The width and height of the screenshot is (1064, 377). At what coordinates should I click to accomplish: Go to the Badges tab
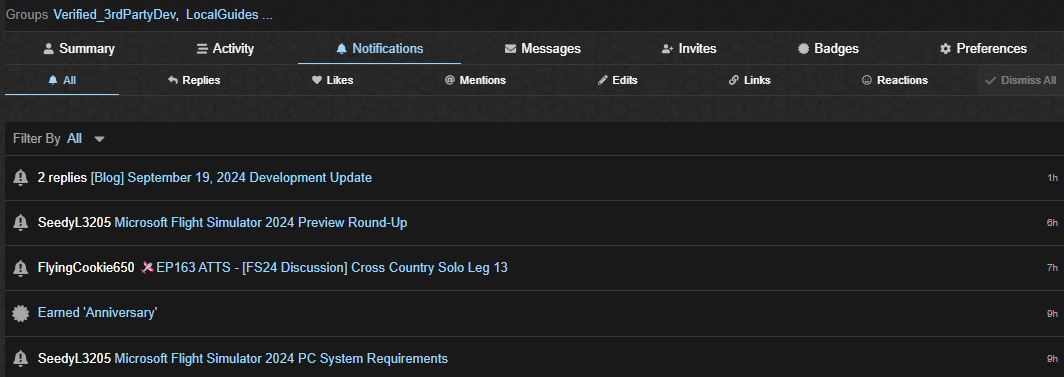(x=829, y=49)
